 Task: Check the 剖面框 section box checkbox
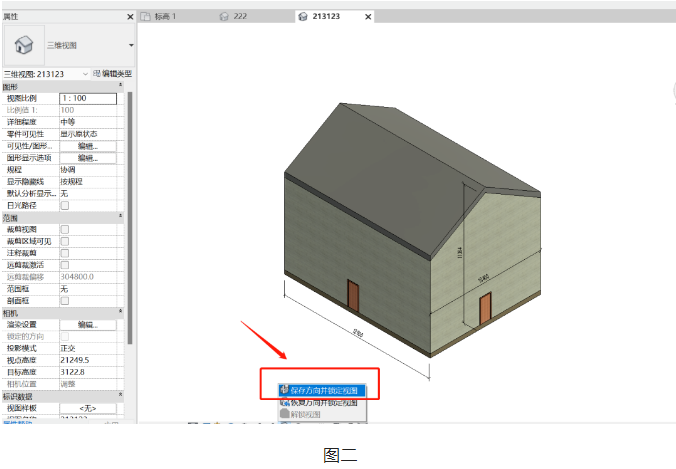65,300
